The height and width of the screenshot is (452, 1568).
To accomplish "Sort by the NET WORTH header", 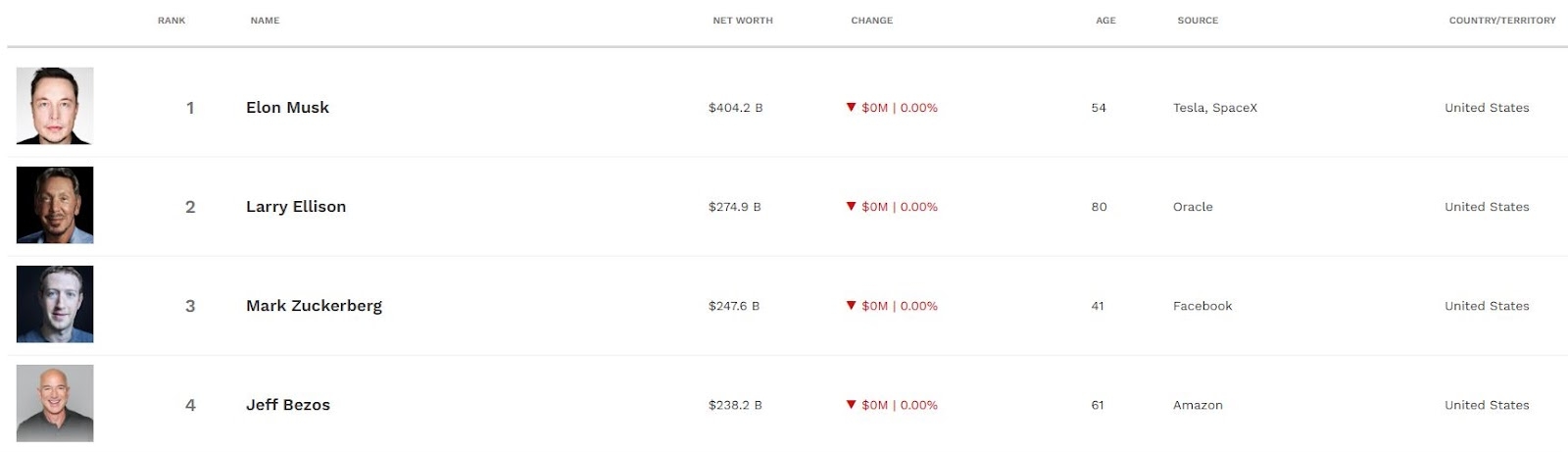I will pos(743,21).
